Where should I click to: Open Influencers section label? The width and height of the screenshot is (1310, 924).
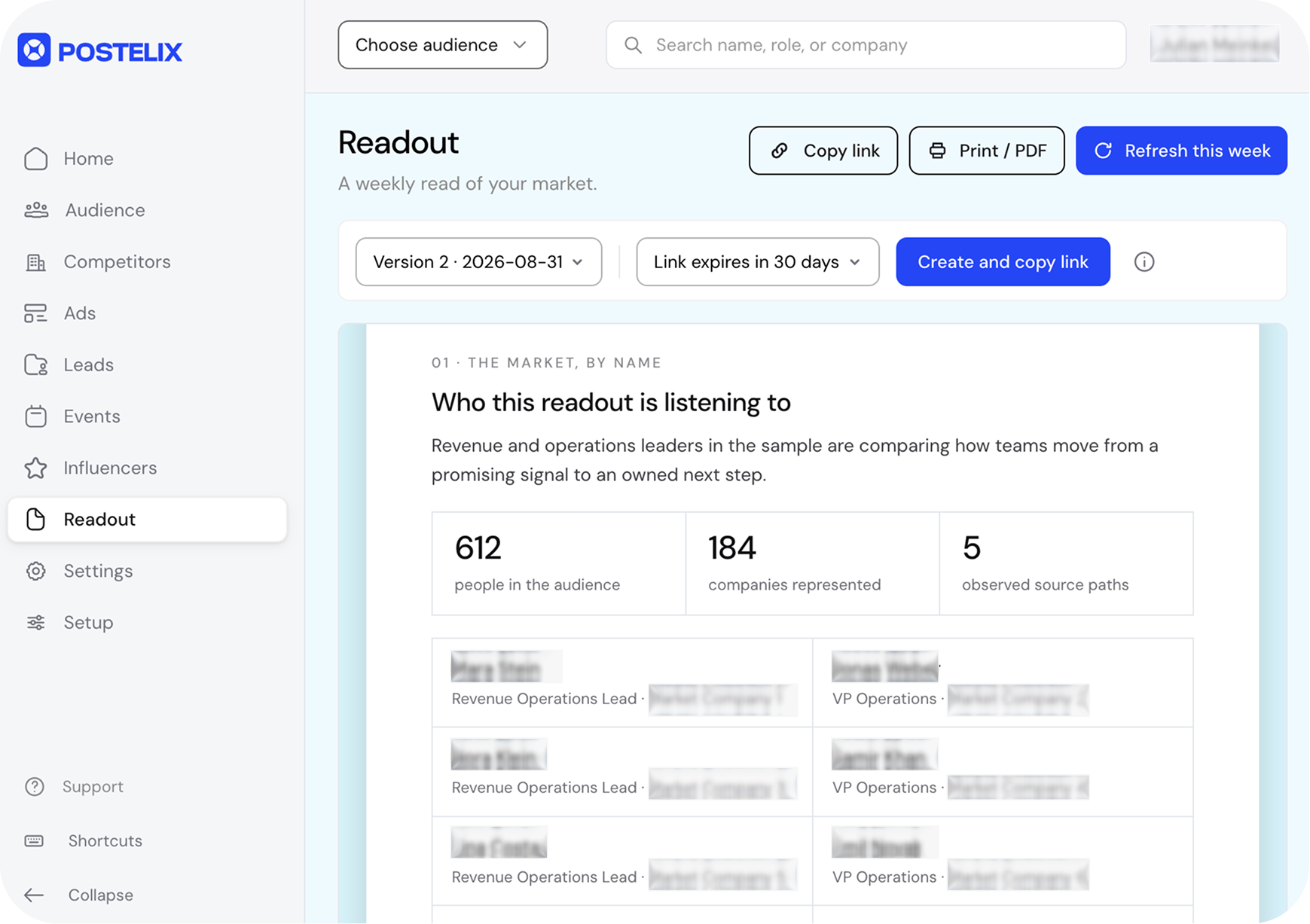coord(111,468)
